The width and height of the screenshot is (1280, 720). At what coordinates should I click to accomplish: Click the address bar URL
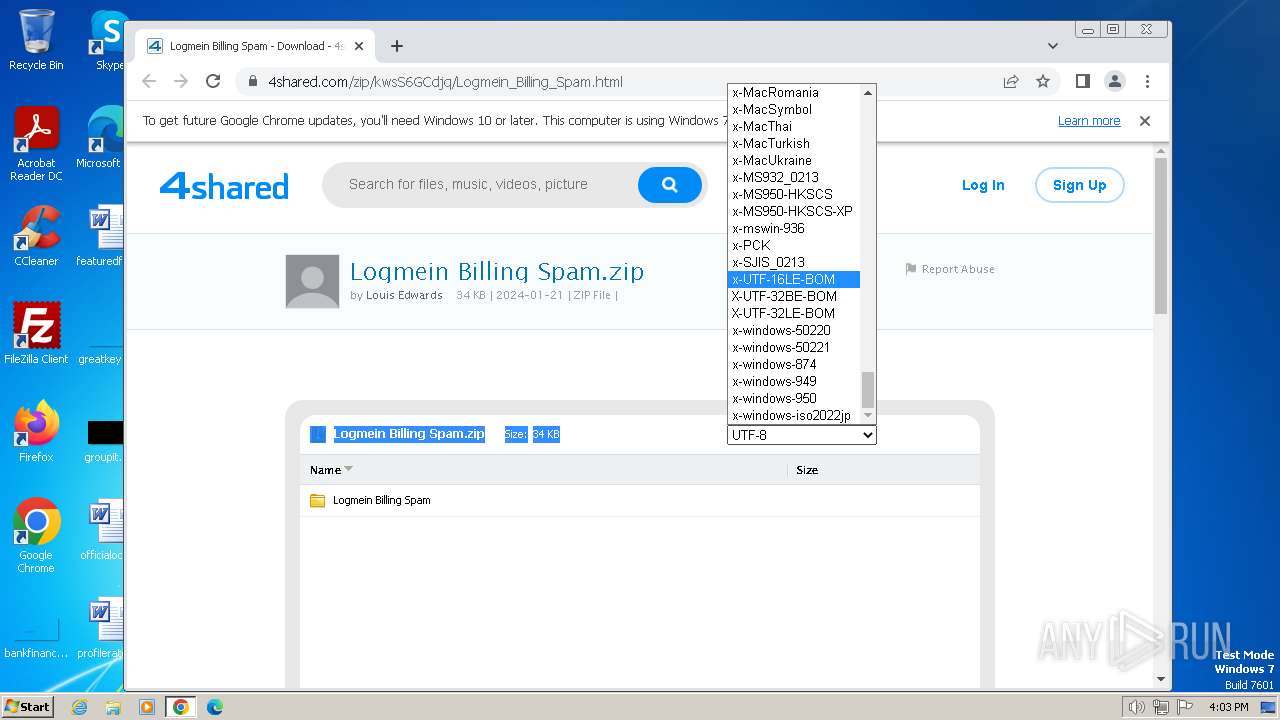445,82
